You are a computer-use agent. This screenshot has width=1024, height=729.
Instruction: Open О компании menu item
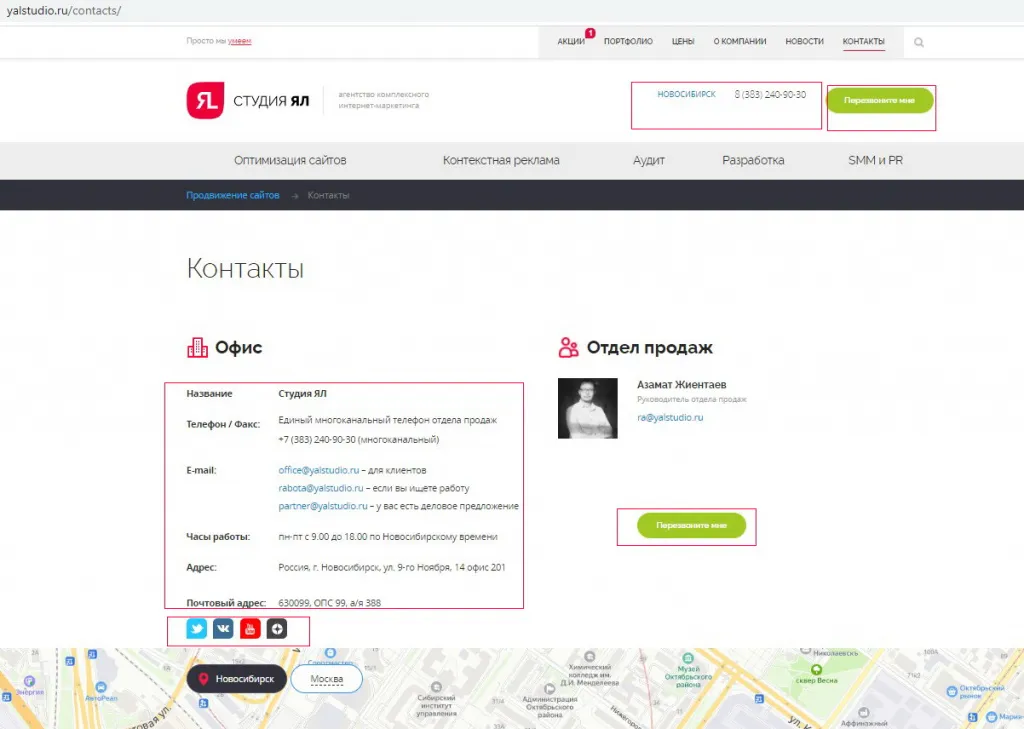740,41
